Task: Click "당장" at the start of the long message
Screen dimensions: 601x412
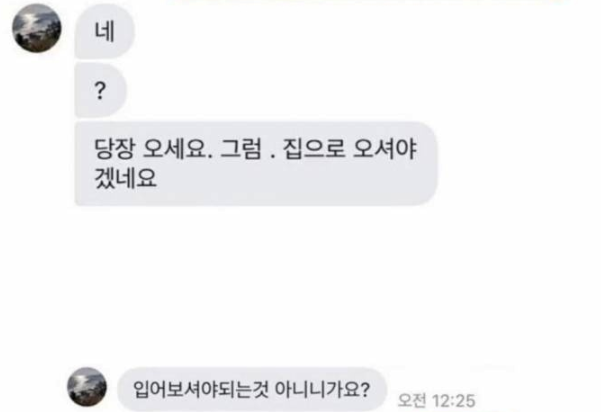Action: (x=115, y=148)
